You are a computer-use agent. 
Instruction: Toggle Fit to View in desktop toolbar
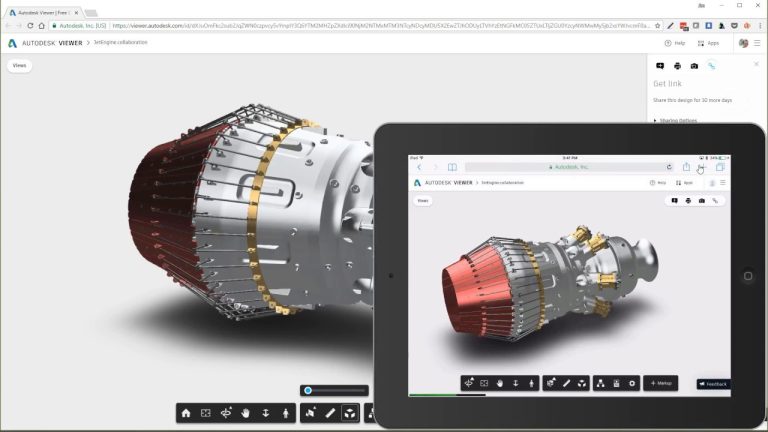click(x=206, y=412)
